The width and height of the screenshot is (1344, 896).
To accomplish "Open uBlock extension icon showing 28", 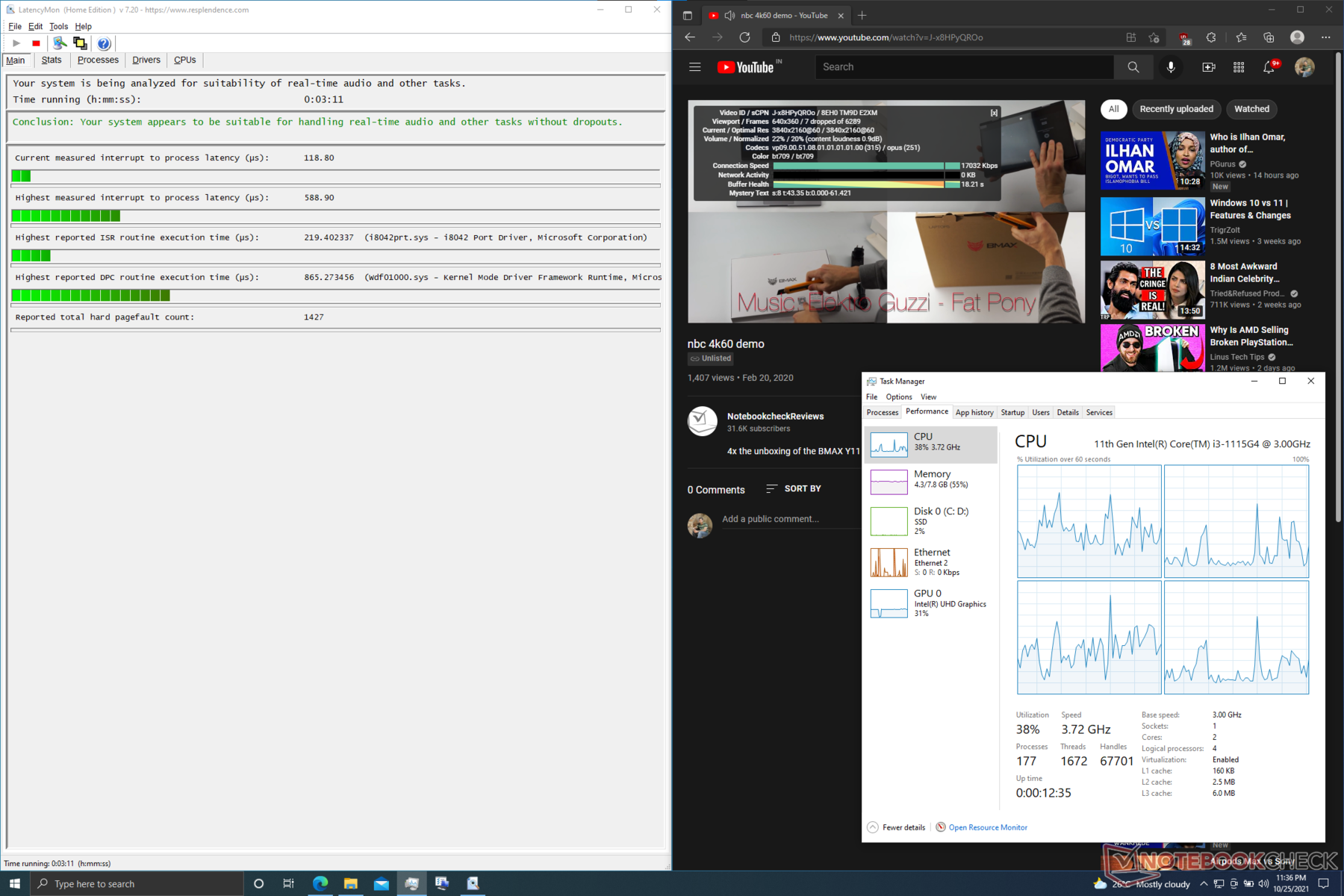I will point(1184,38).
